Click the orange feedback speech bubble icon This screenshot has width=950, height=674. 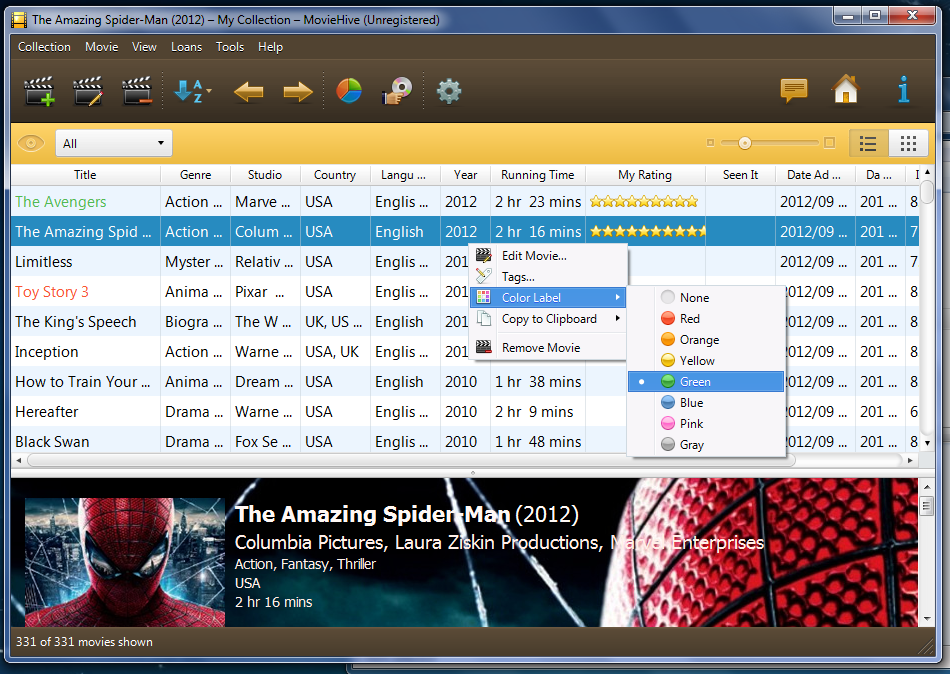794,91
